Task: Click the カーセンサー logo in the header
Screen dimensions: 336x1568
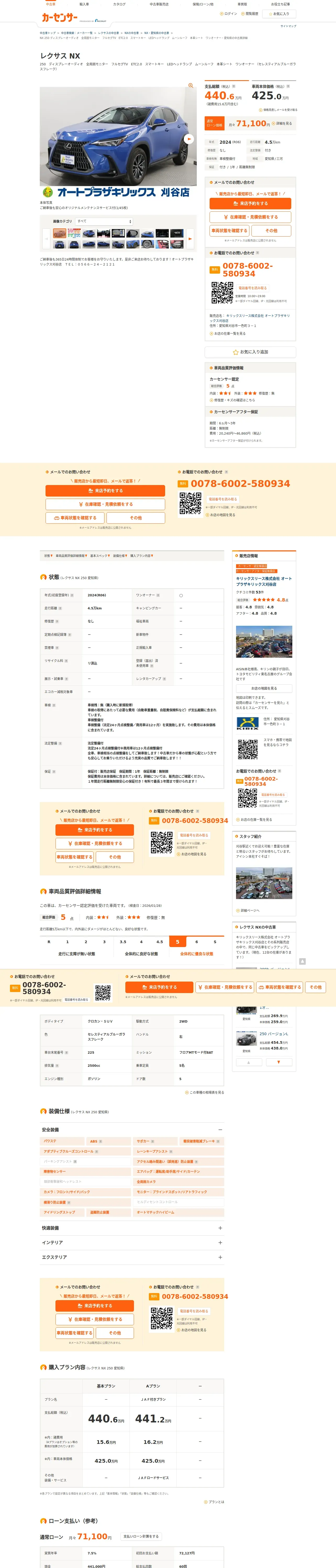Action: [x=59, y=18]
